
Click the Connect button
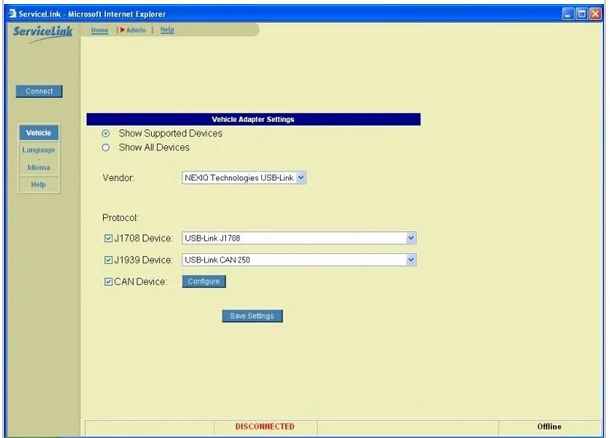pyautogui.click(x=39, y=91)
